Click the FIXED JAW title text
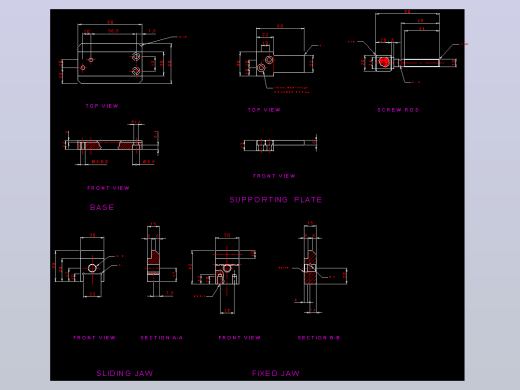The height and width of the screenshot is (390, 520). pyautogui.click(x=276, y=373)
